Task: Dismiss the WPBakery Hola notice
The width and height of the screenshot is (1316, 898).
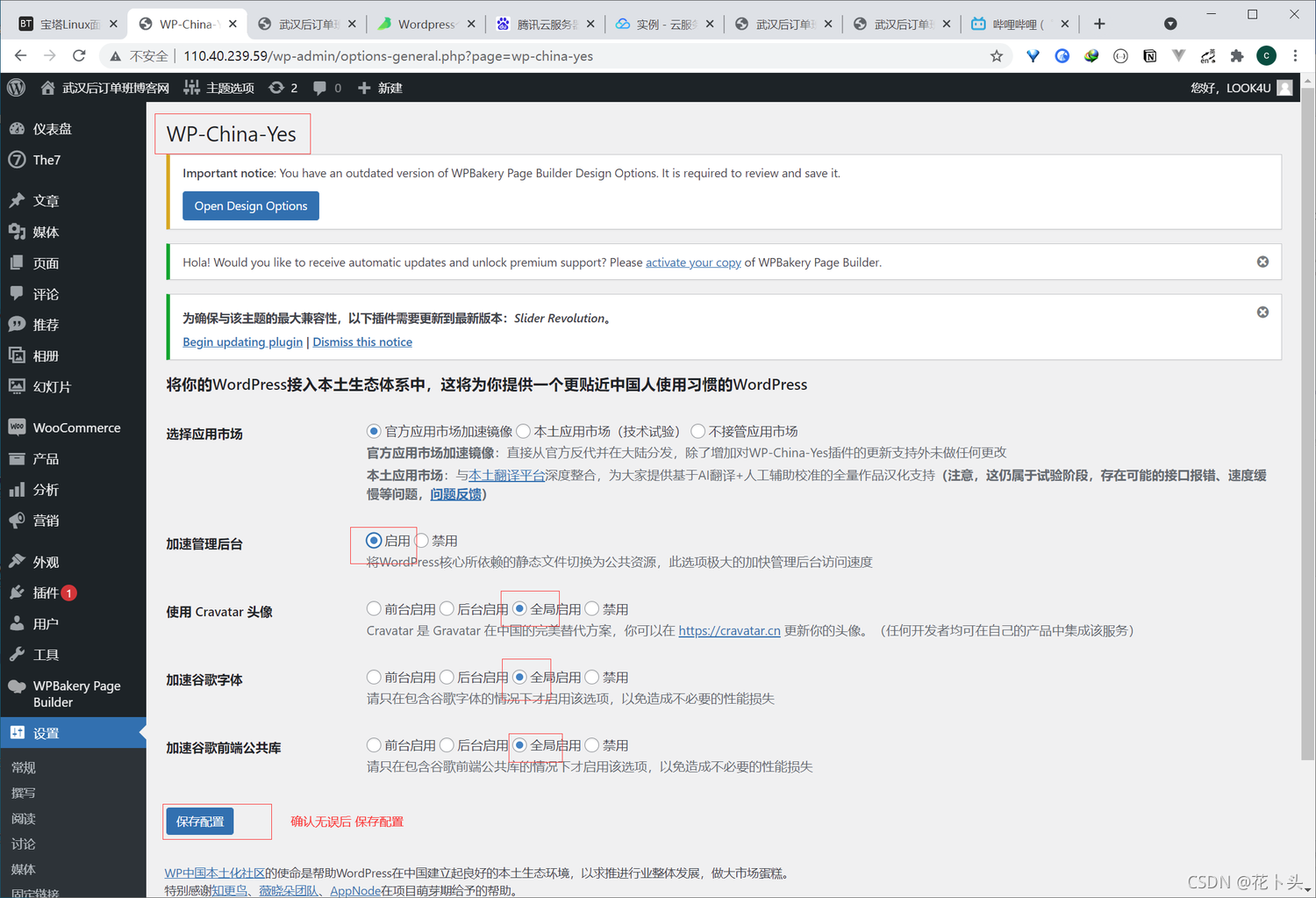Action: pos(1262,262)
